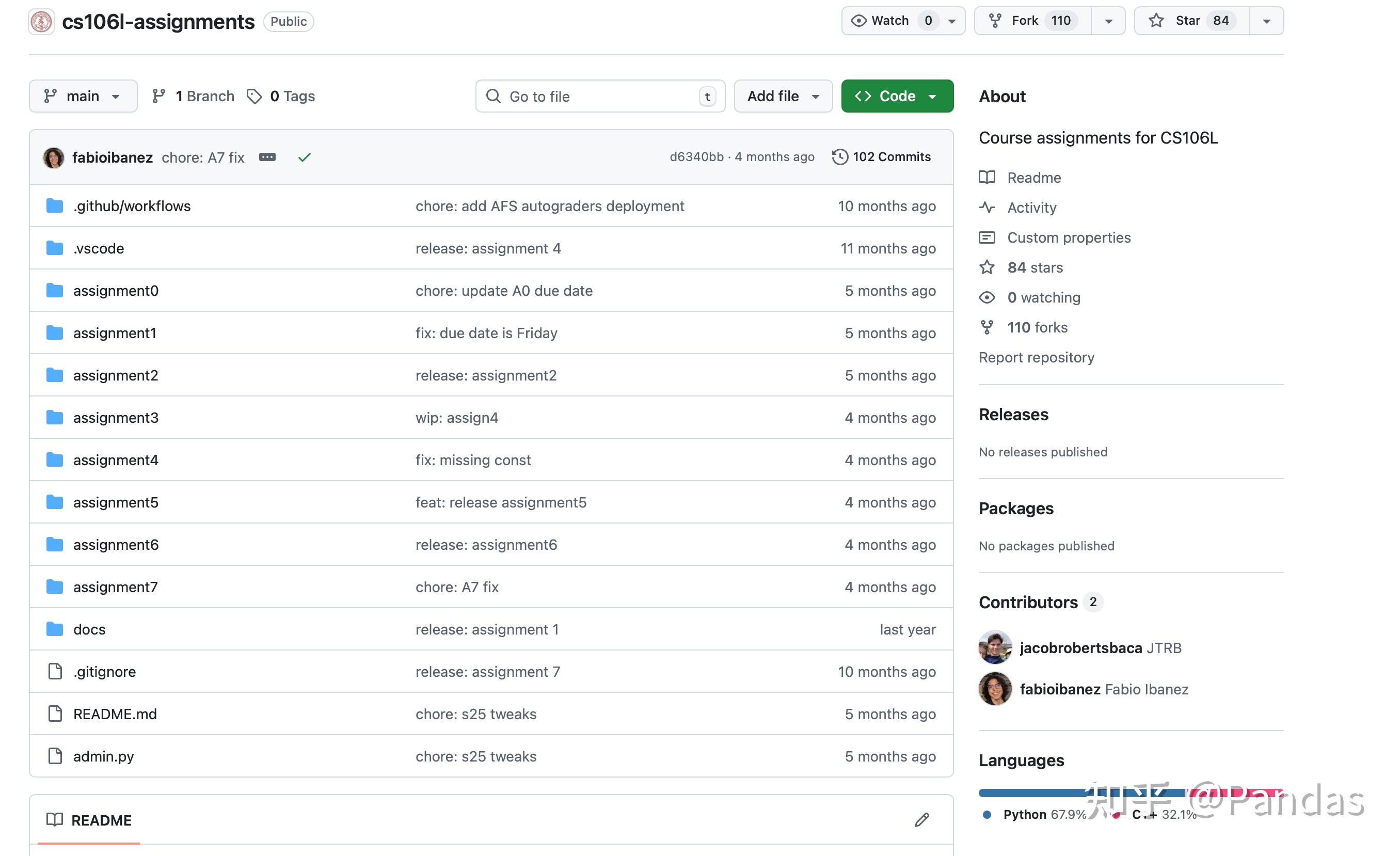Open the main branch dropdown
This screenshot has height=856, width=1400.
(x=83, y=96)
